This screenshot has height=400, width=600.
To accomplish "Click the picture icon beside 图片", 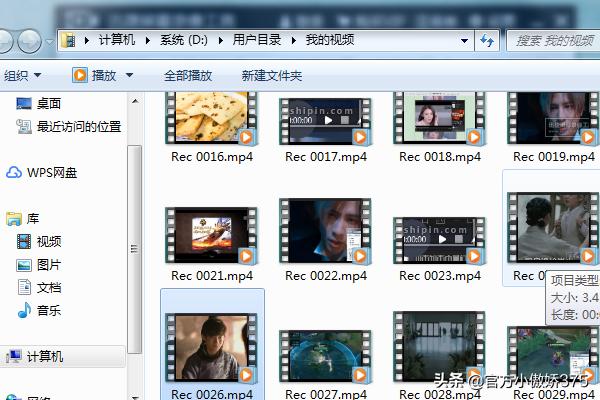I will point(24,265).
